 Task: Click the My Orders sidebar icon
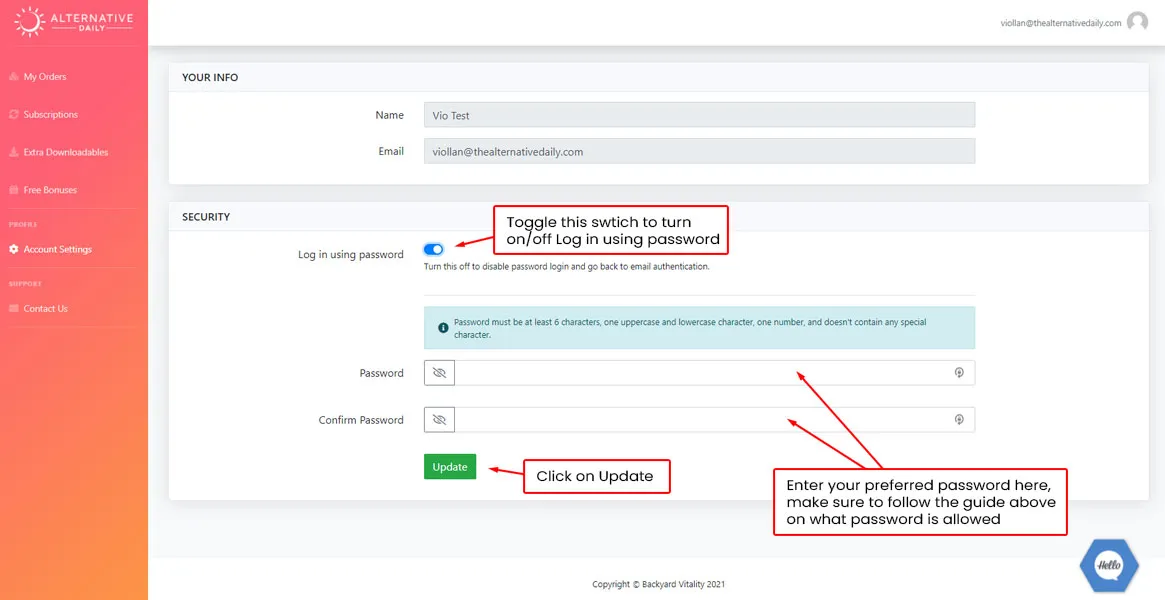pos(14,77)
